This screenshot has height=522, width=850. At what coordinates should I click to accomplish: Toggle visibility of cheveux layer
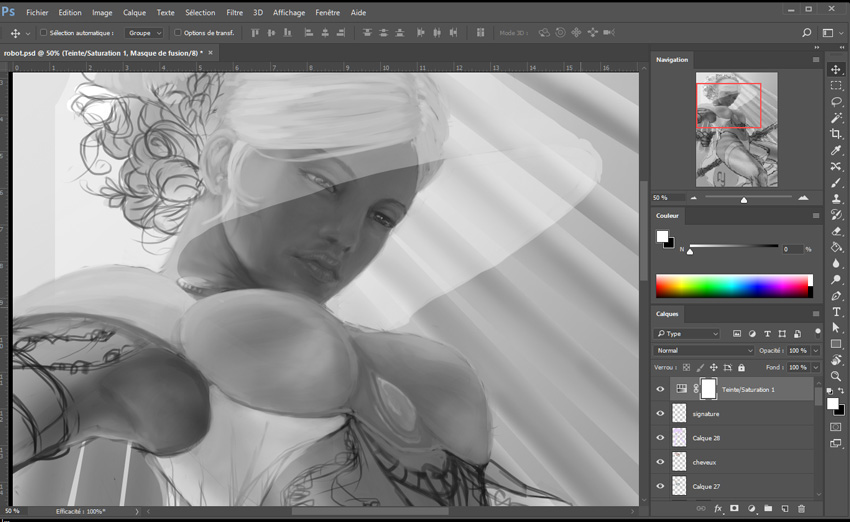coord(660,462)
